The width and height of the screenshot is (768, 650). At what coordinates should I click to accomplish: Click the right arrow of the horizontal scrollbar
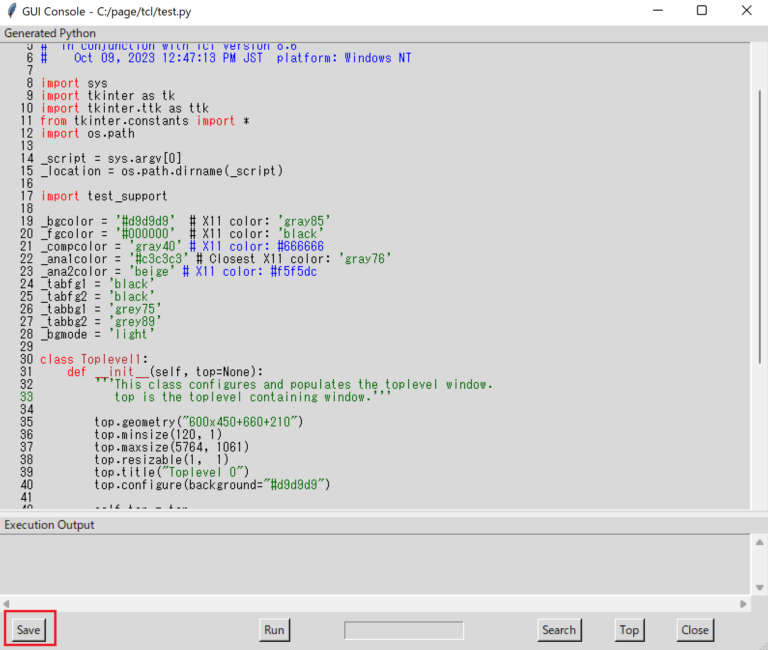click(743, 604)
